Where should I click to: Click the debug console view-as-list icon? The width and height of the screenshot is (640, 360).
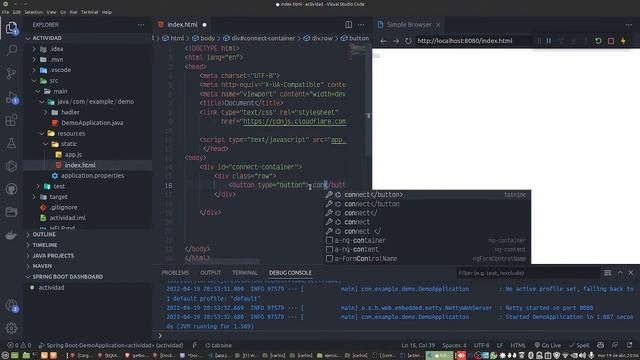point(607,273)
